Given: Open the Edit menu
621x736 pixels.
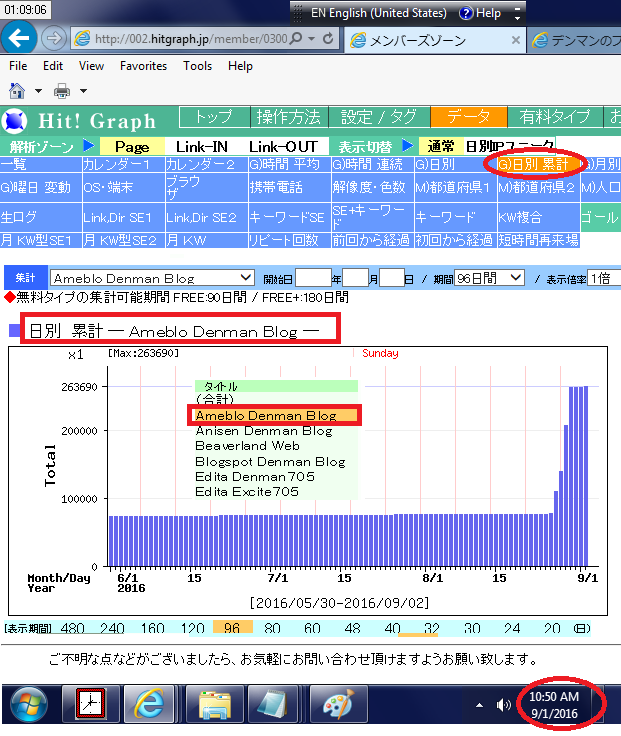Looking at the screenshot, I should point(53,66).
